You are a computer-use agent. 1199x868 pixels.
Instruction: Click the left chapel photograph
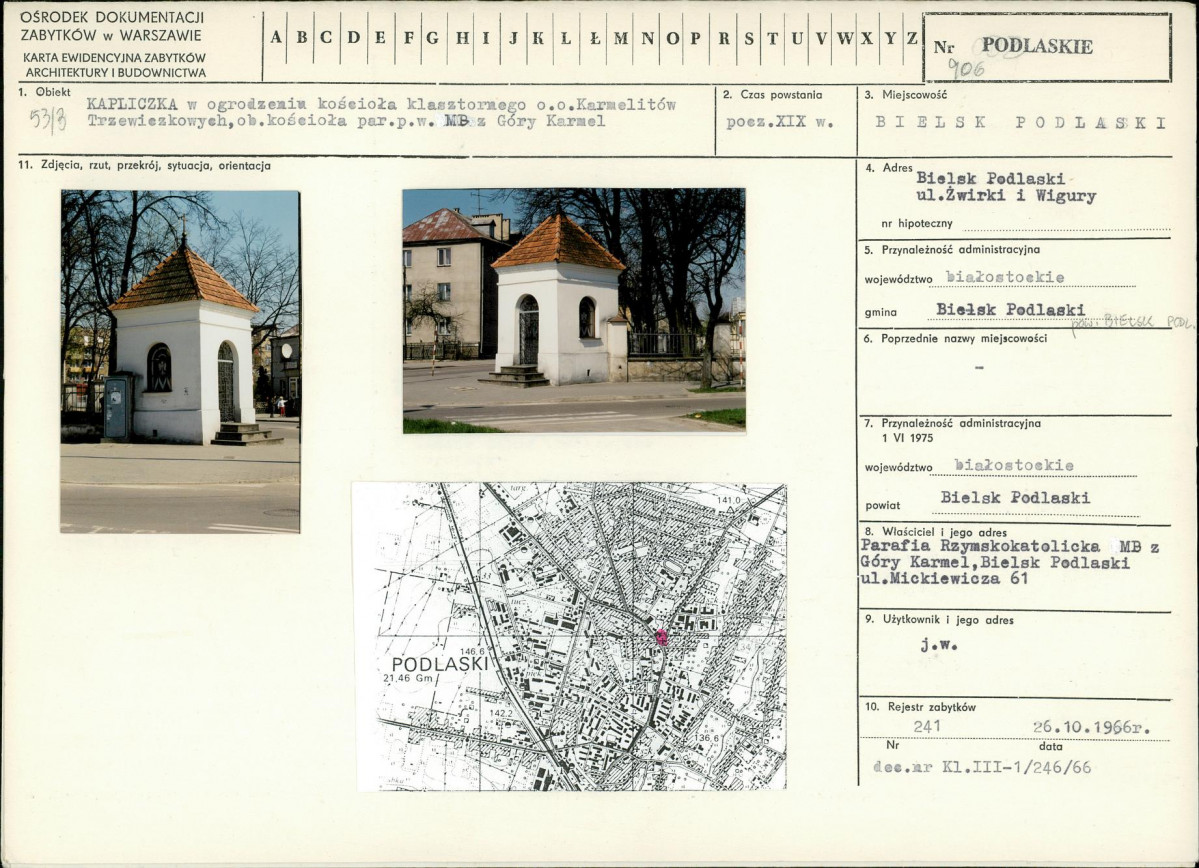click(x=180, y=362)
